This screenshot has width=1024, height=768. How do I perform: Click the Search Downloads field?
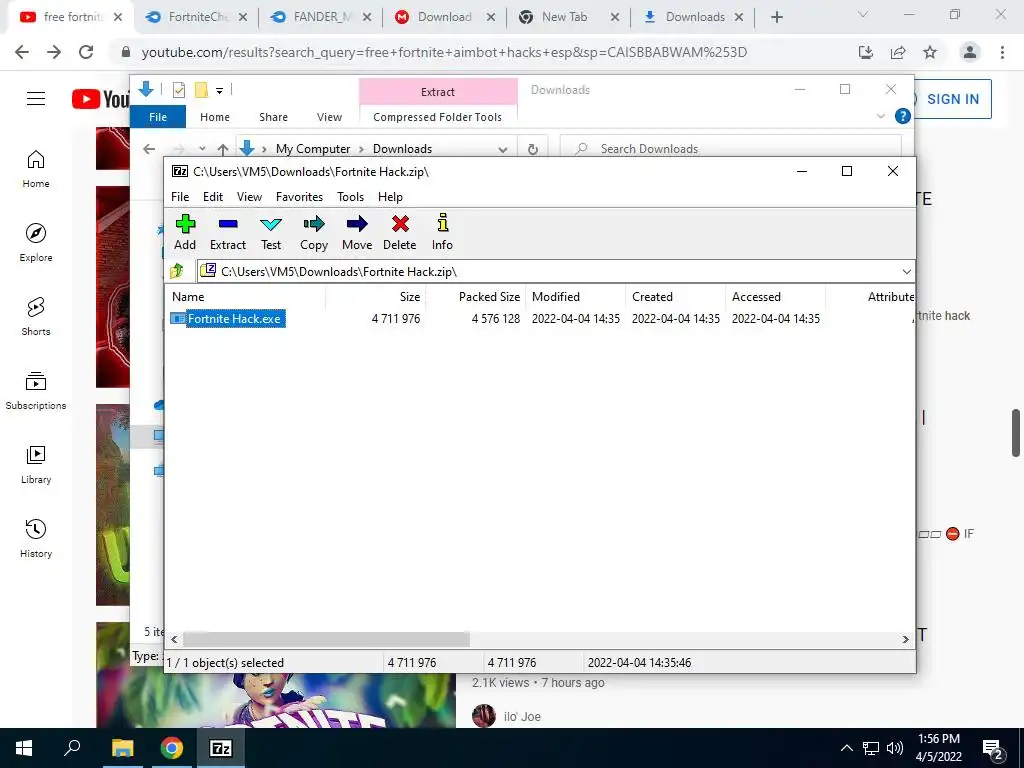731,149
